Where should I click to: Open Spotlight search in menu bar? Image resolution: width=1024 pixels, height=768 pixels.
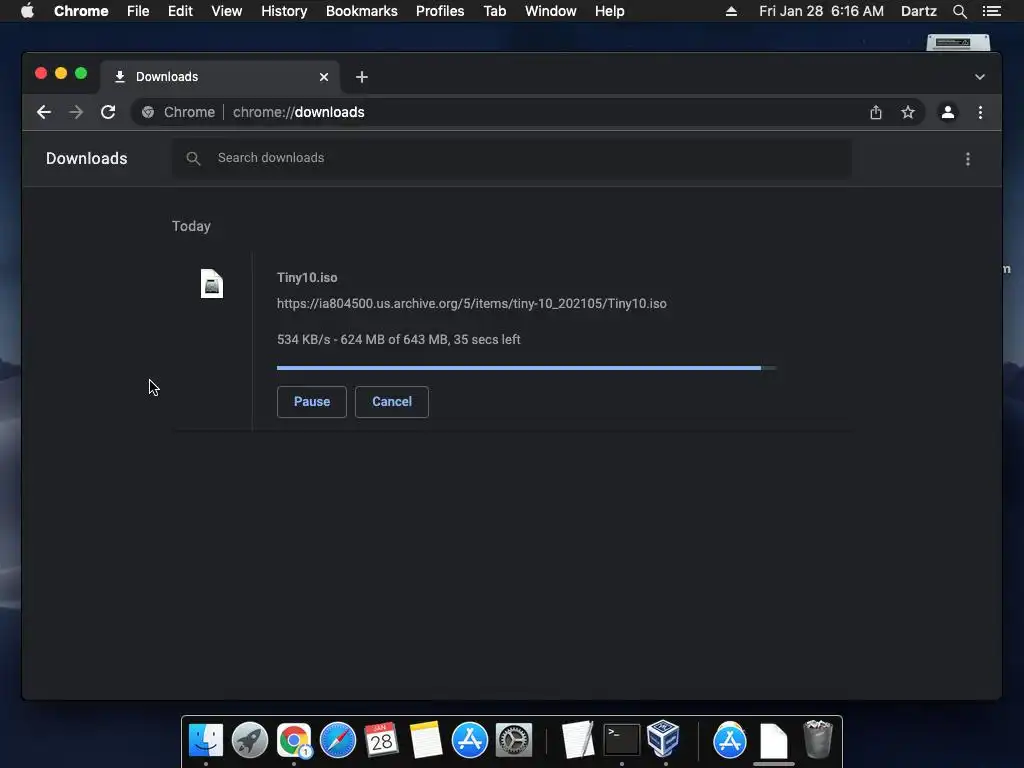[x=959, y=11]
